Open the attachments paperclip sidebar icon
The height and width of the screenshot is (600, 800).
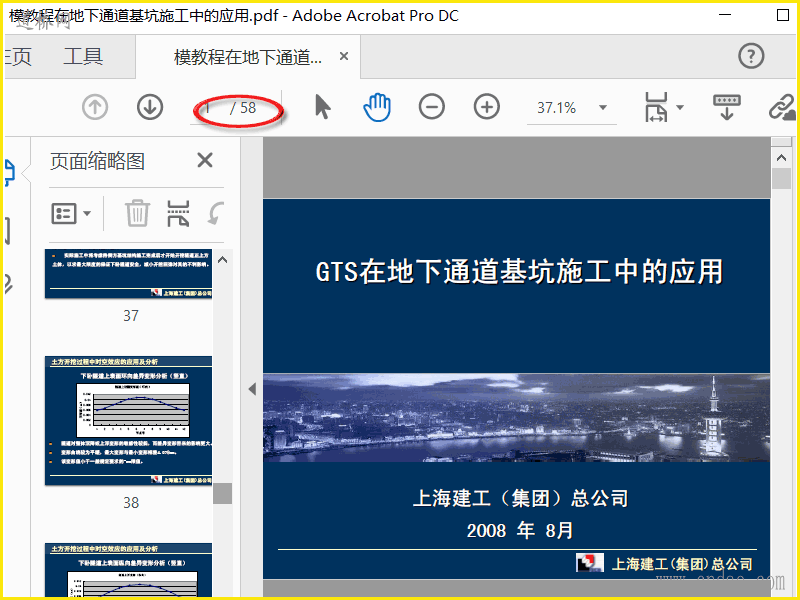(8, 284)
